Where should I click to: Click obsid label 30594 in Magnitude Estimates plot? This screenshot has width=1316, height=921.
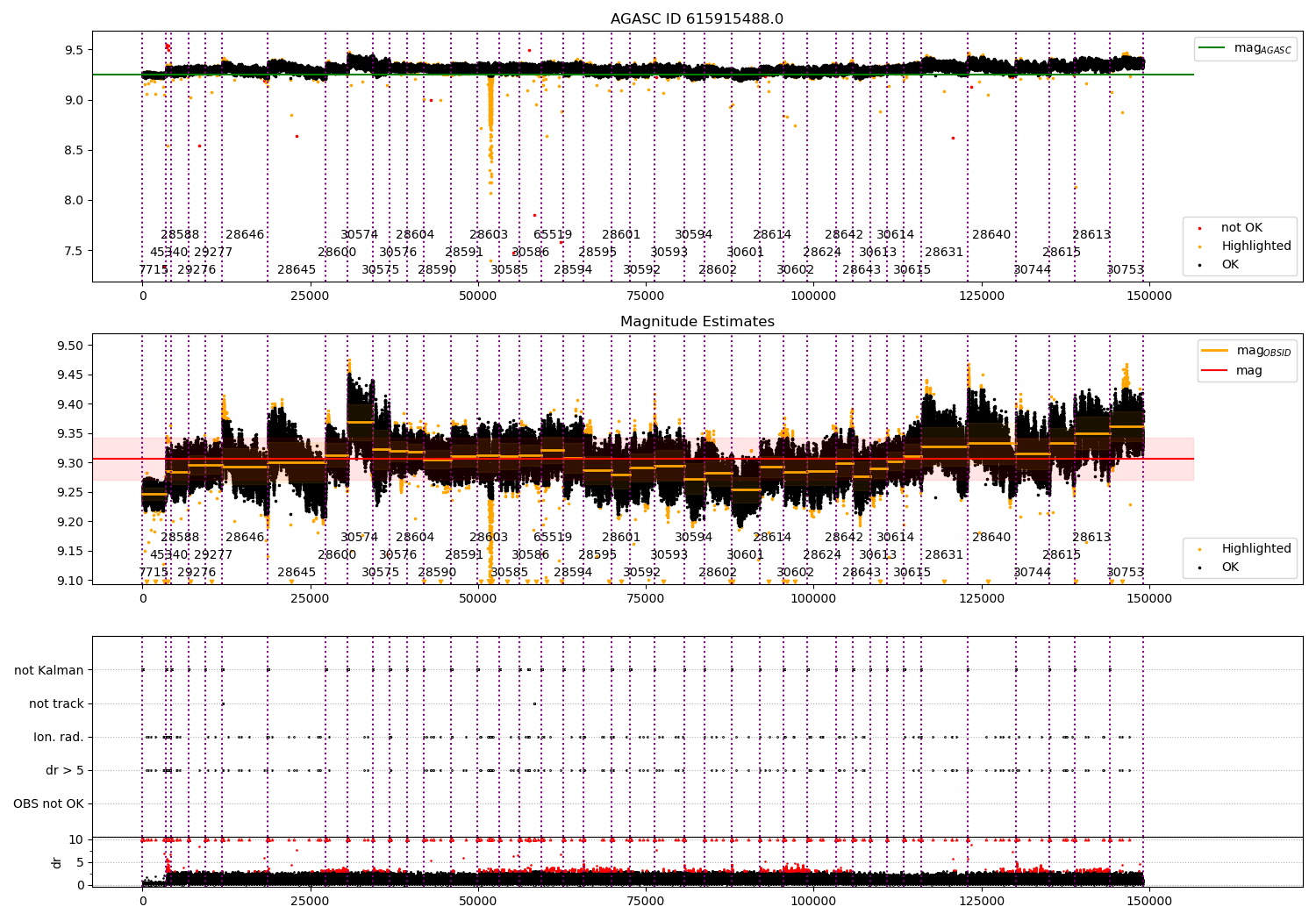click(x=694, y=538)
